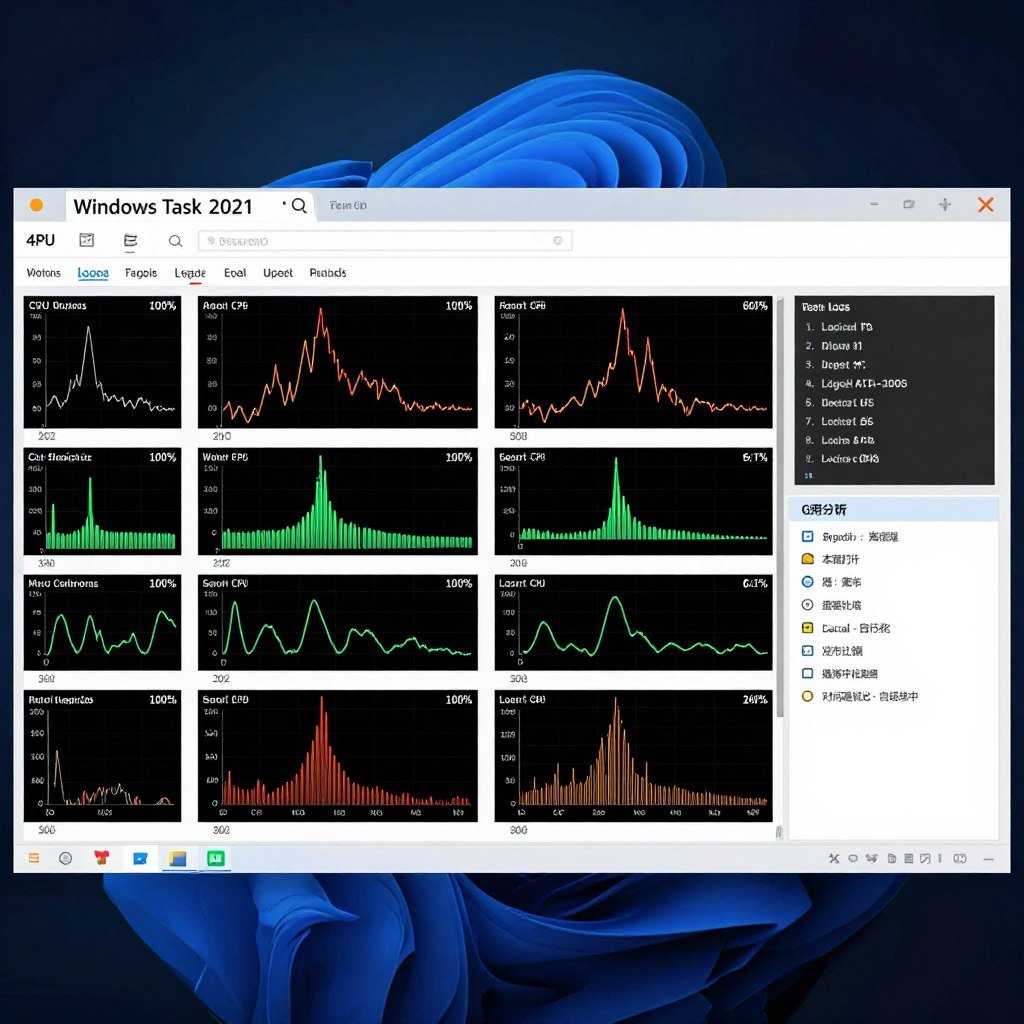Select list row 4 with ATA-2008 text
The height and width of the screenshot is (1024, 1024).
856,383
